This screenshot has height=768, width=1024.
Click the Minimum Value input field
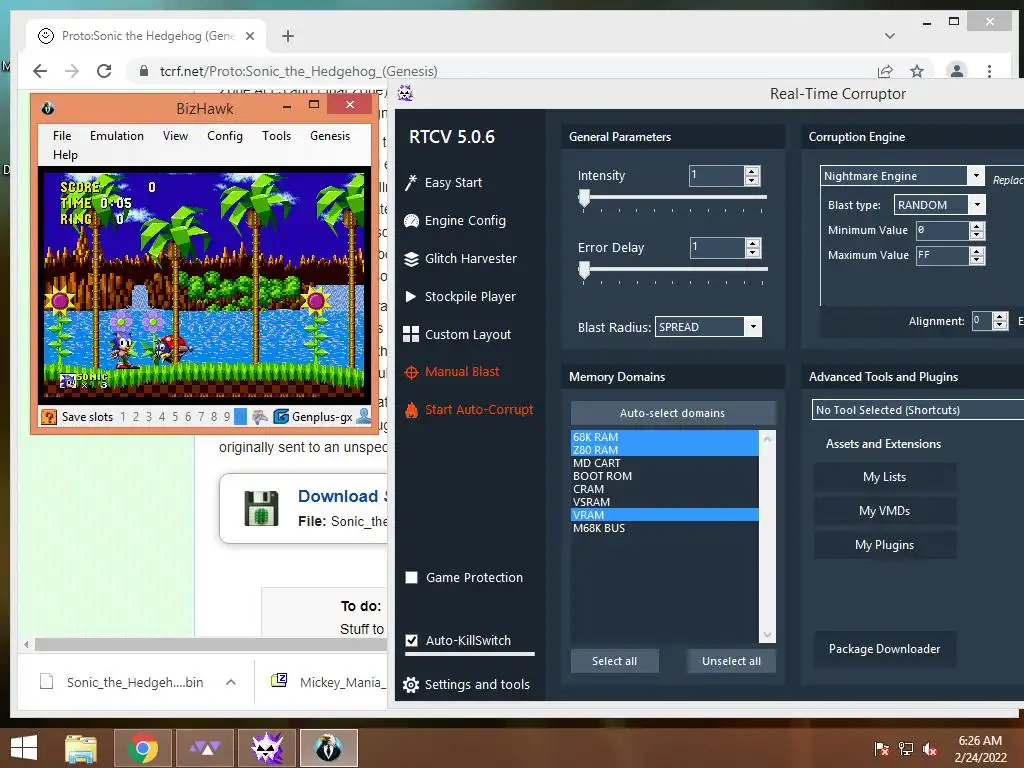pyautogui.click(x=942, y=230)
